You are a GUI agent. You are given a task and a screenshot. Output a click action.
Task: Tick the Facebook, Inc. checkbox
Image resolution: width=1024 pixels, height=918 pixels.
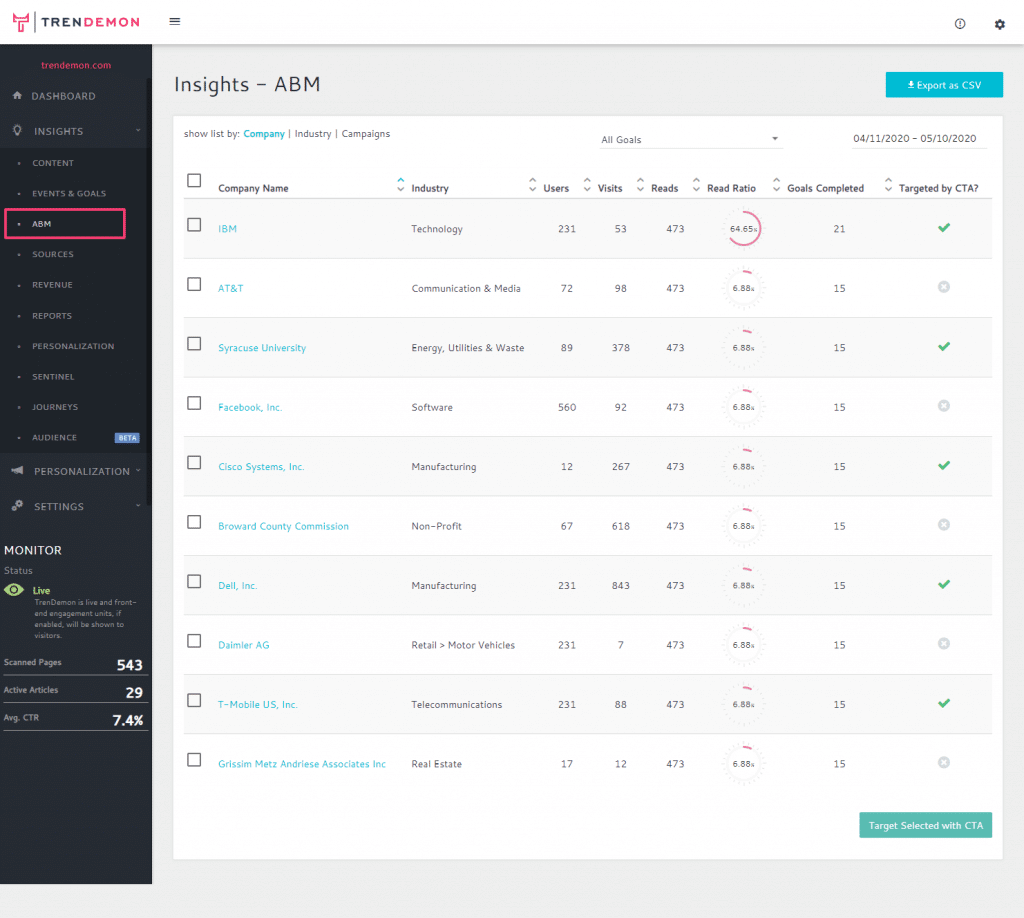point(194,403)
